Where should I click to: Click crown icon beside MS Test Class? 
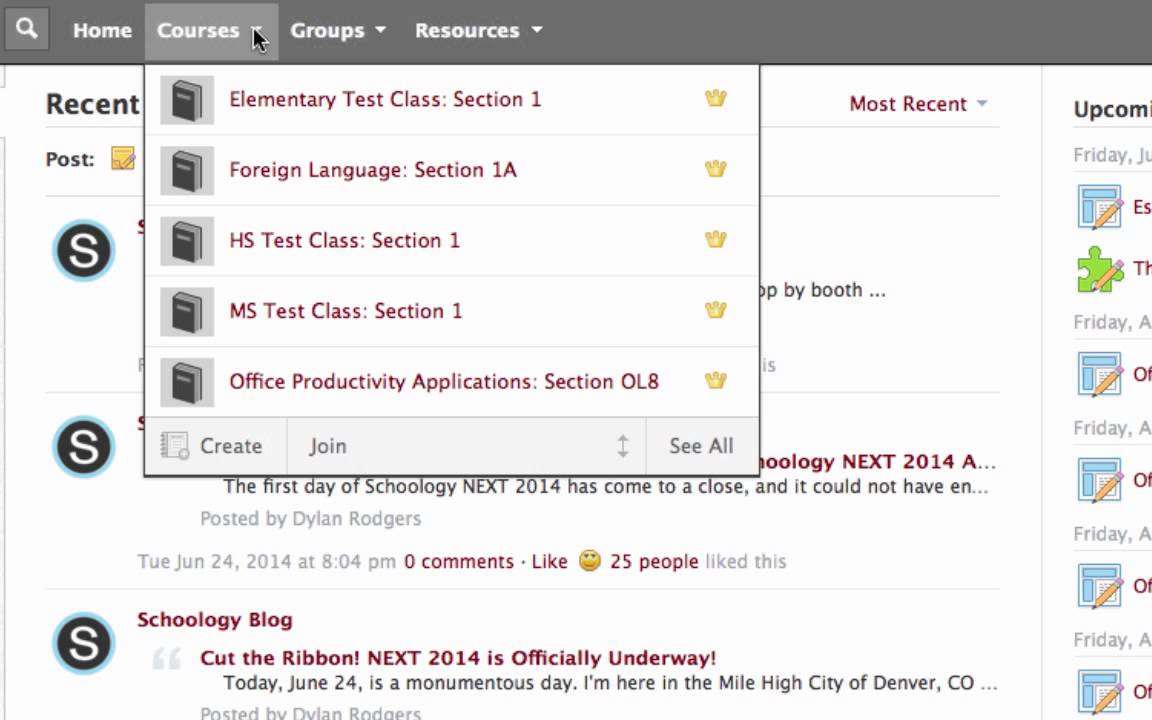(x=716, y=309)
